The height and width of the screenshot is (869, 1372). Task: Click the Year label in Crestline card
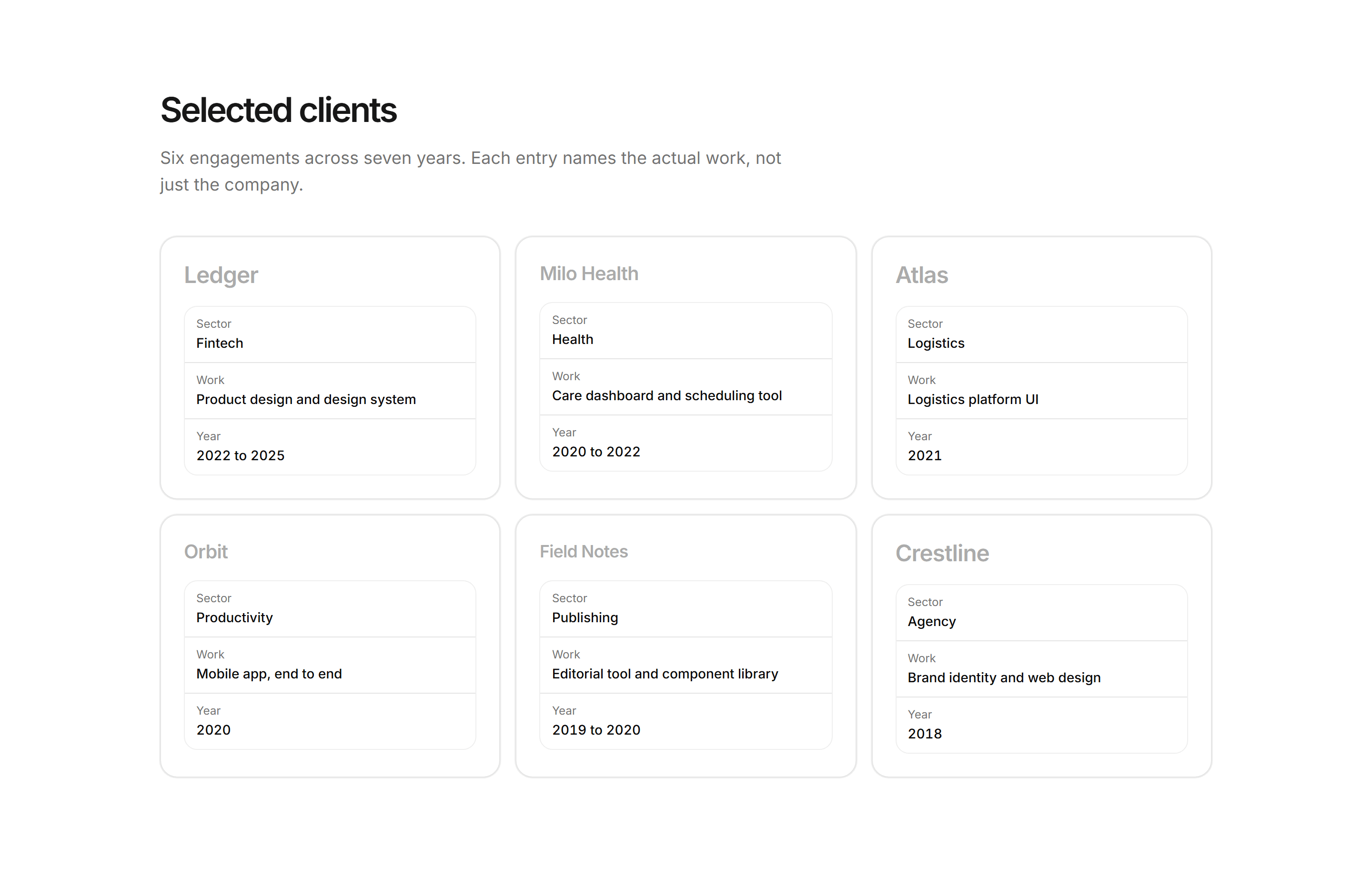(x=919, y=715)
